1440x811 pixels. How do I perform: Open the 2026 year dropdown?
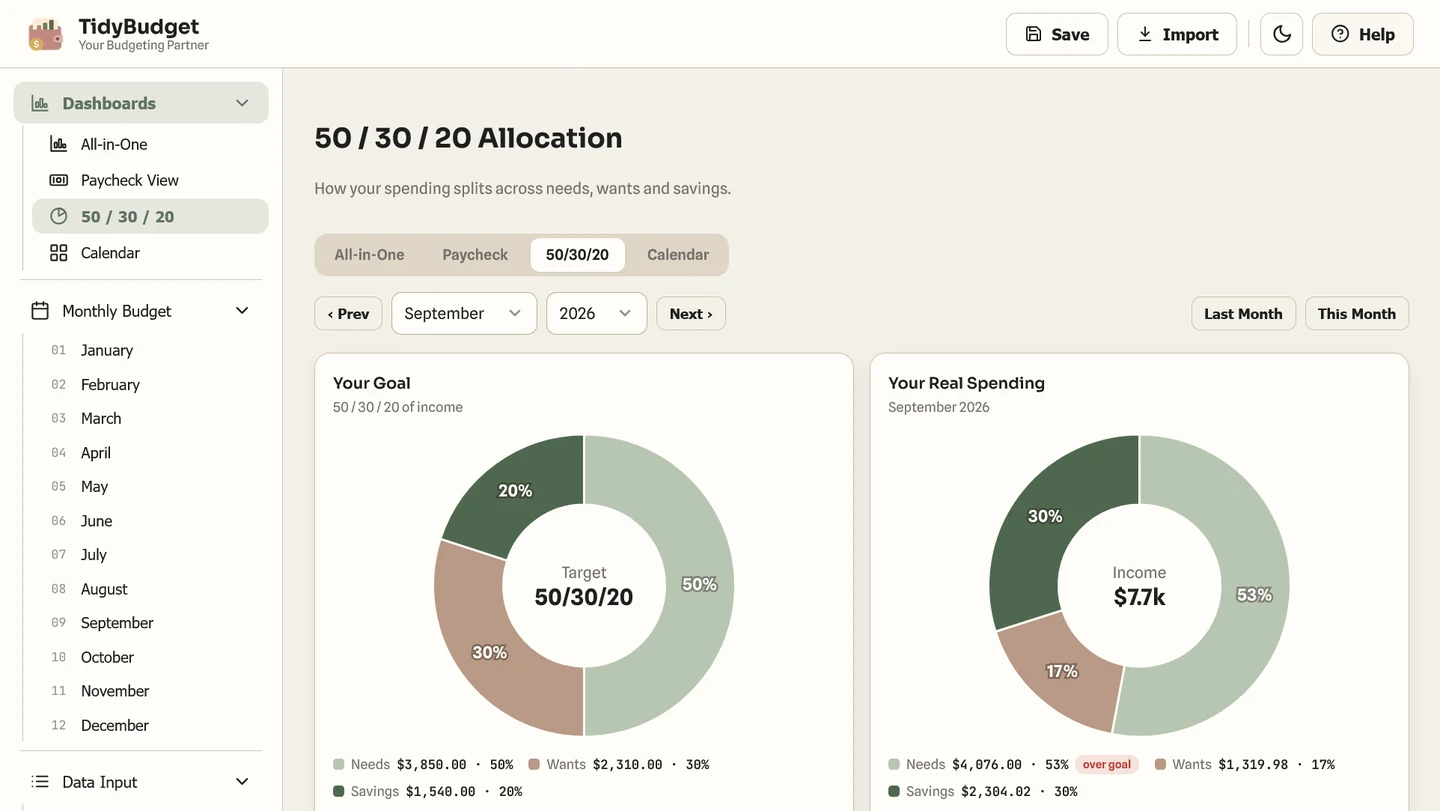[x=596, y=313]
